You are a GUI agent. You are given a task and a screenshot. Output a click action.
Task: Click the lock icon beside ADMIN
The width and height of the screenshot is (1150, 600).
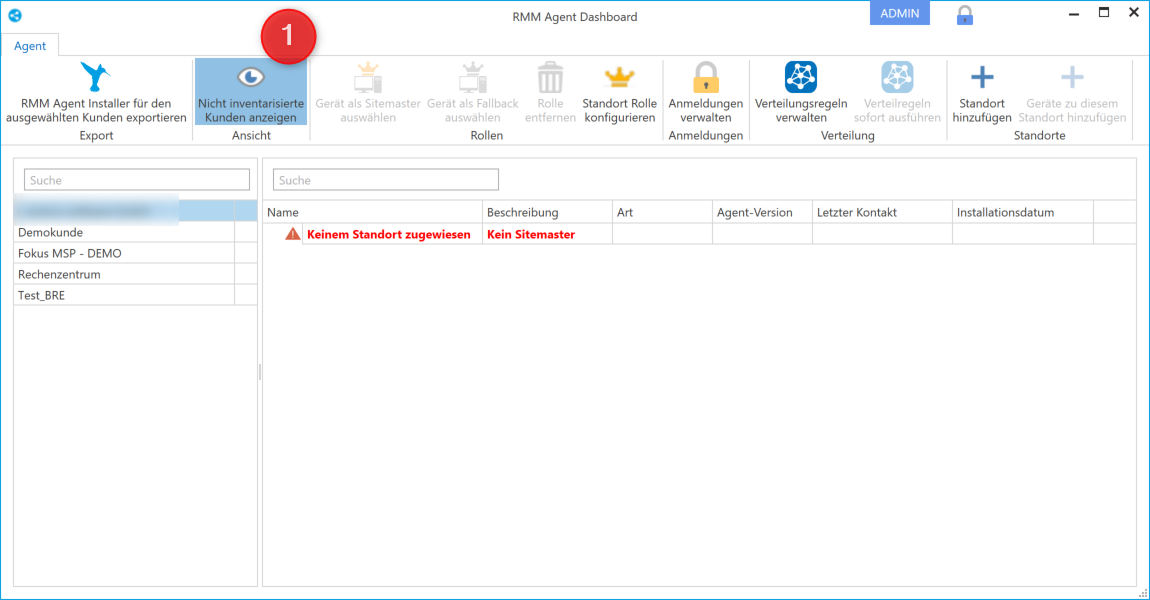pos(964,15)
